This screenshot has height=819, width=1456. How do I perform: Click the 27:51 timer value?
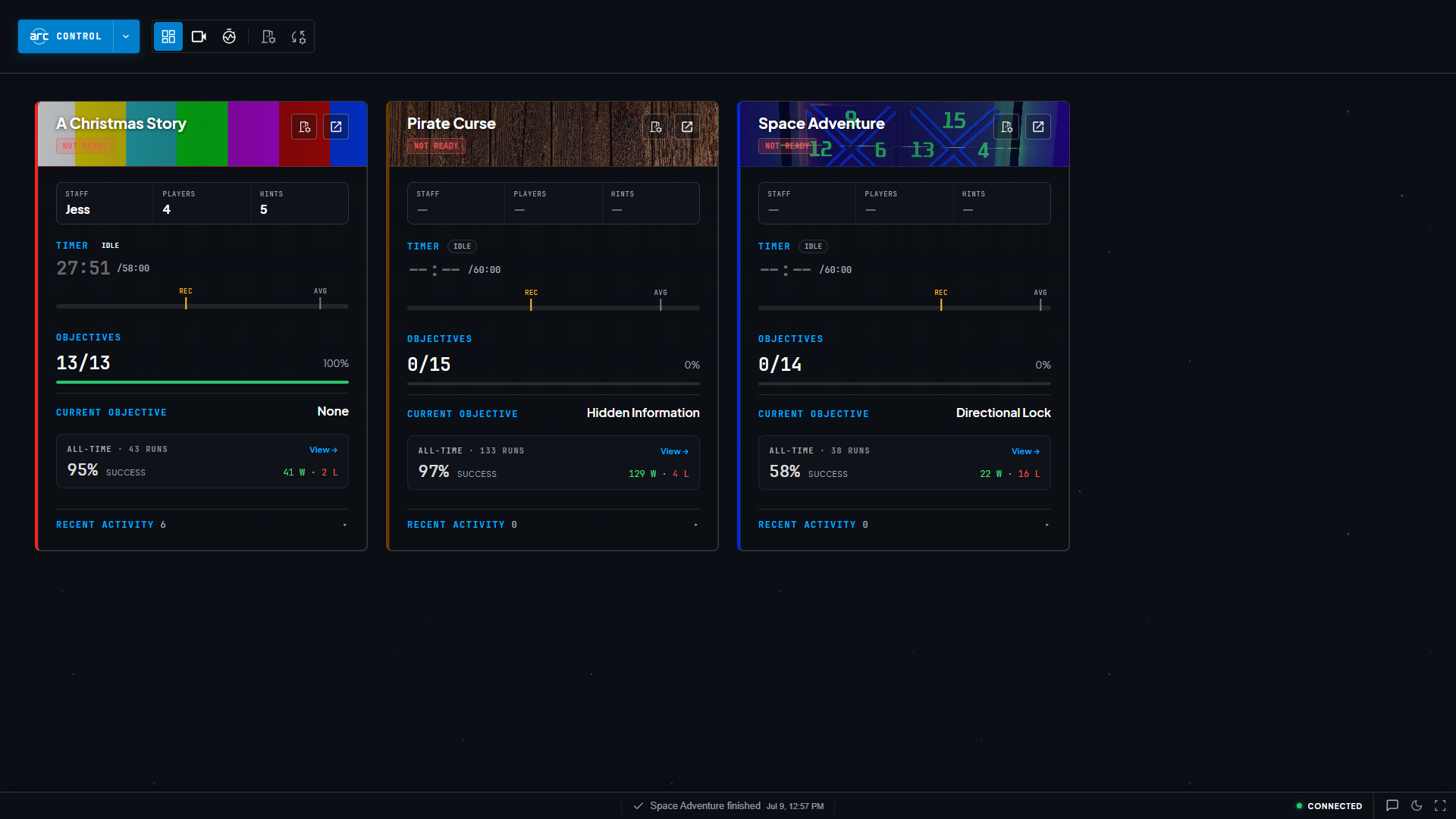click(x=83, y=268)
